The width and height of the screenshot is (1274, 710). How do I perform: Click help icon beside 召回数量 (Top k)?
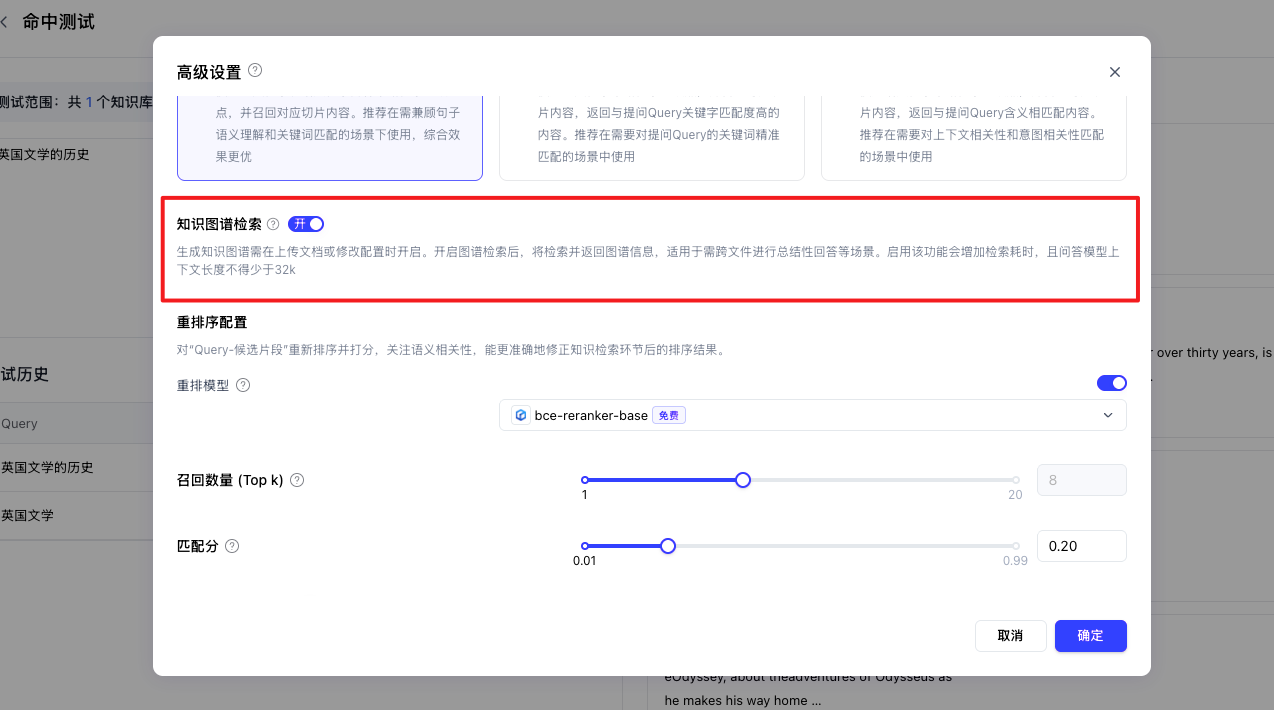pos(297,480)
